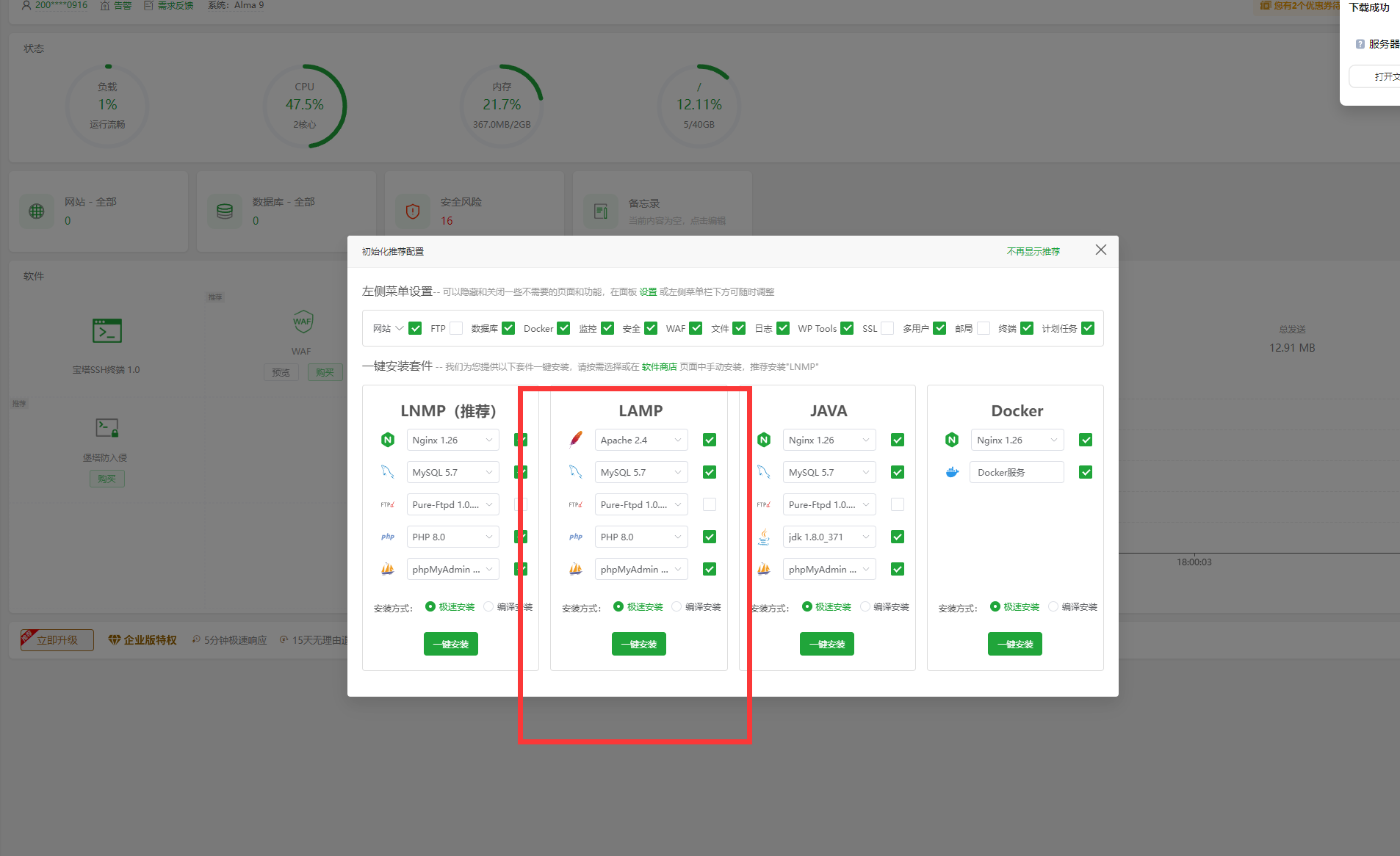Click the FTP icon in LAMP row

pyautogui.click(x=576, y=504)
